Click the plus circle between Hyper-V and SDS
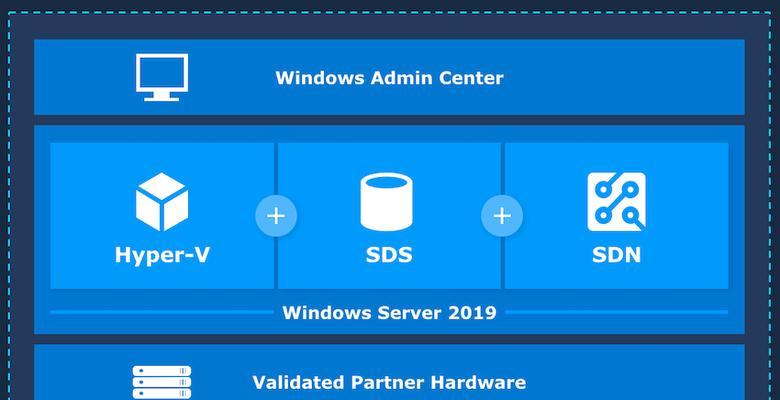 pos(276,216)
